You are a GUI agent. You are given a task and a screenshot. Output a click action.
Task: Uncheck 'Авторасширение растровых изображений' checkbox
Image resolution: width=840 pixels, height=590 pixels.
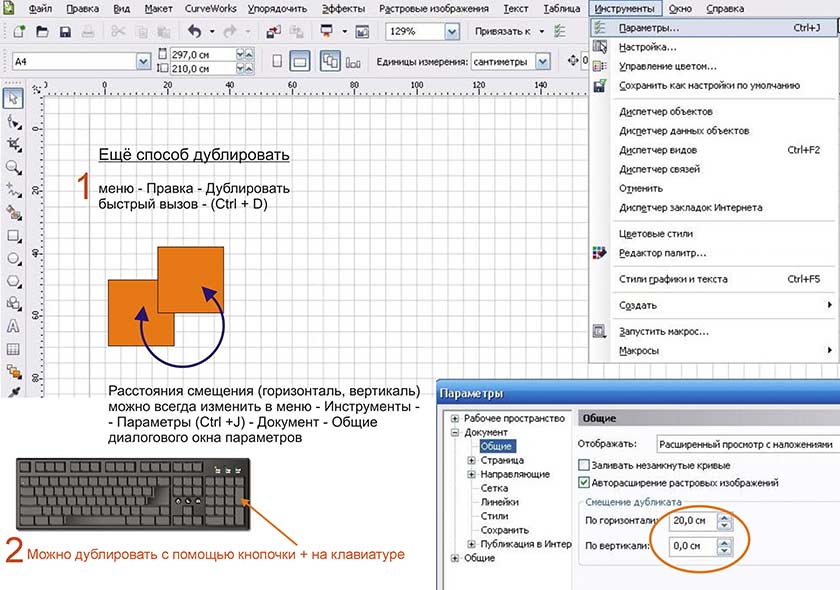click(x=585, y=483)
